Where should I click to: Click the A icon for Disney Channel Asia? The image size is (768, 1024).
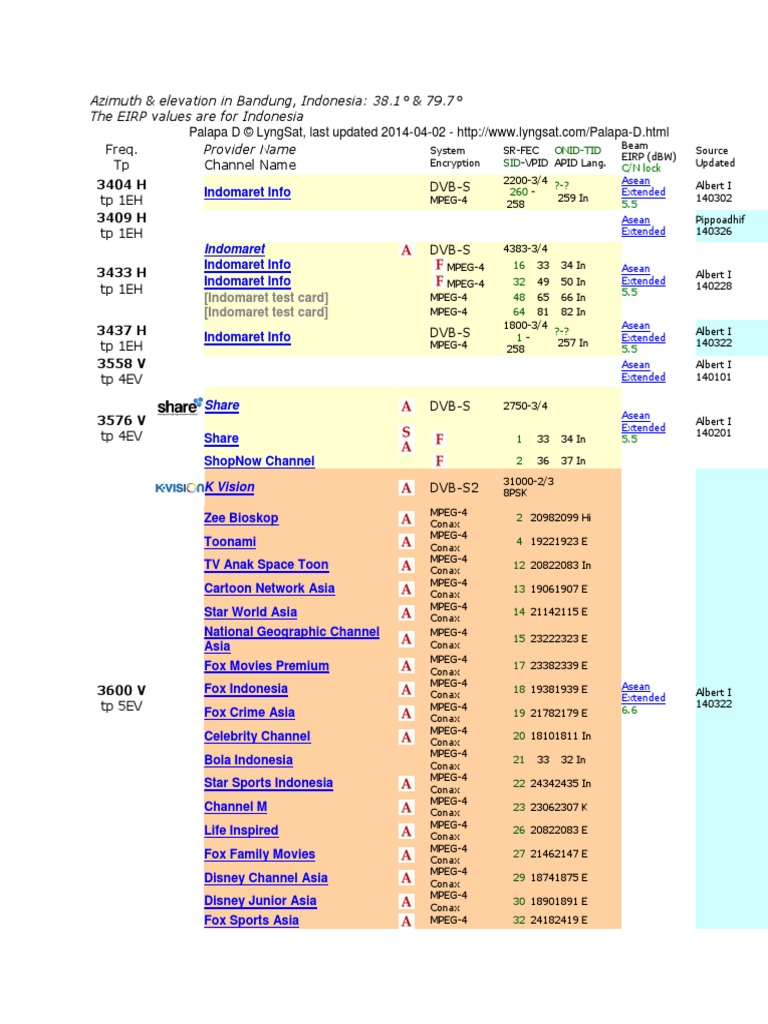(406, 878)
